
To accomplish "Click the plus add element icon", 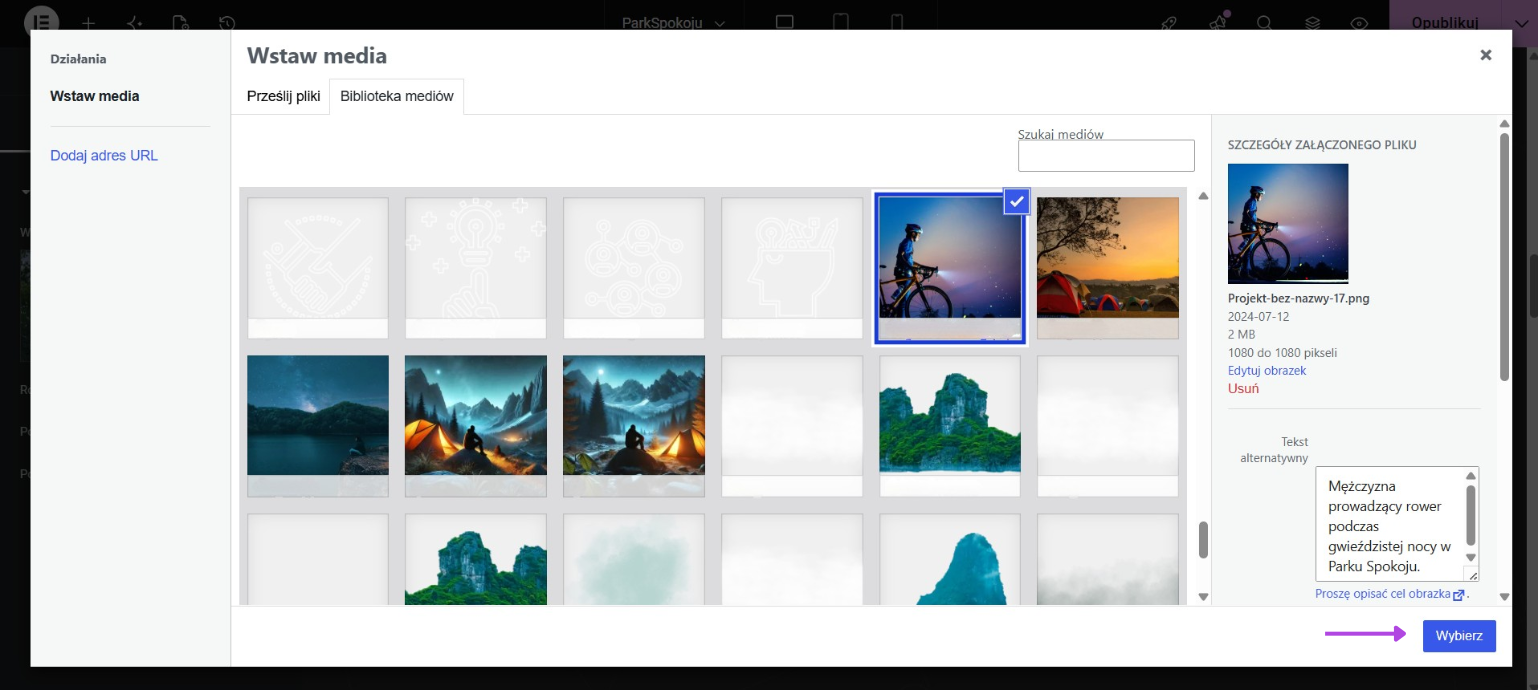I will [x=89, y=22].
